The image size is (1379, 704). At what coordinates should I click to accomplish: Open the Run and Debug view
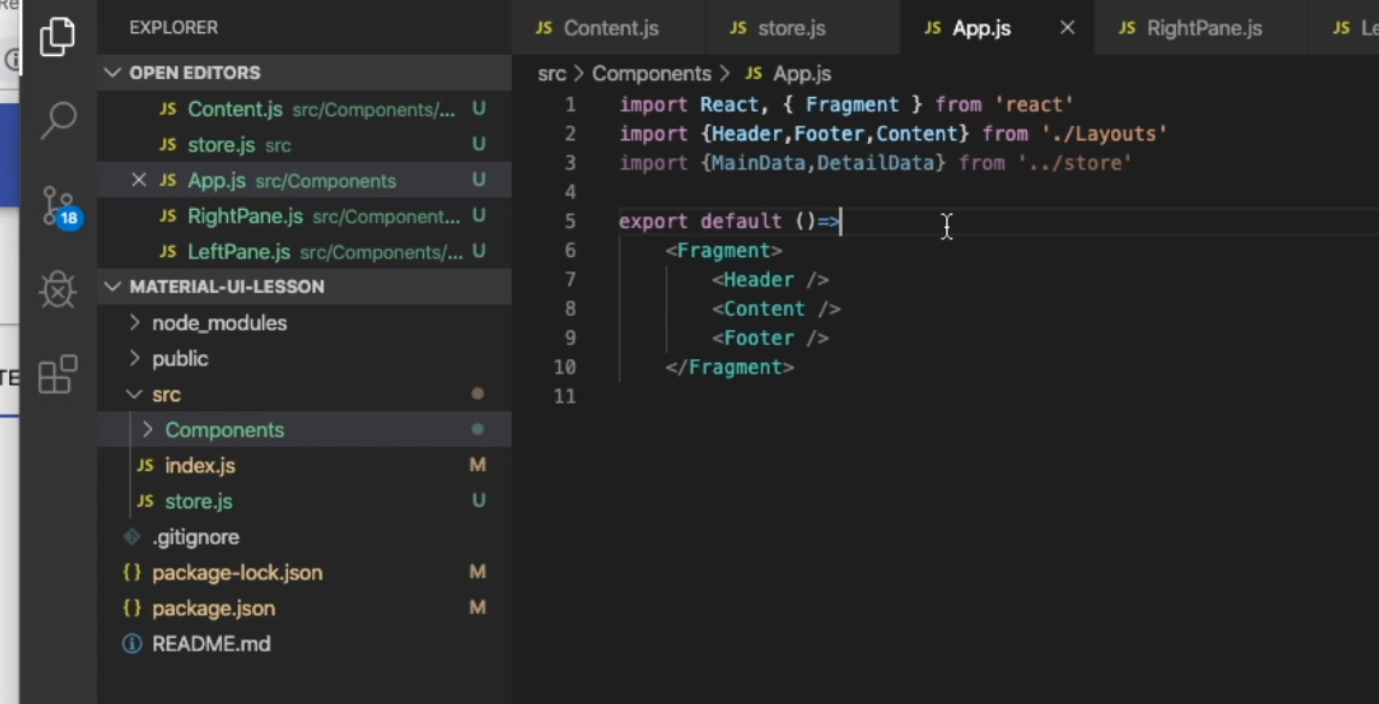click(57, 290)
